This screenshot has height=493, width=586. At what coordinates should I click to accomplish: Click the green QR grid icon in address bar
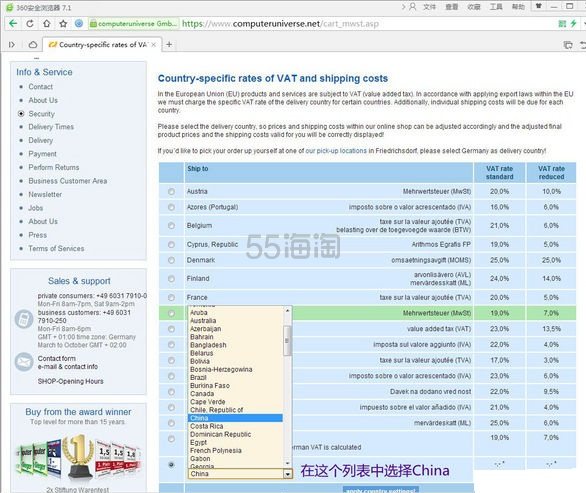click(562, 24)
